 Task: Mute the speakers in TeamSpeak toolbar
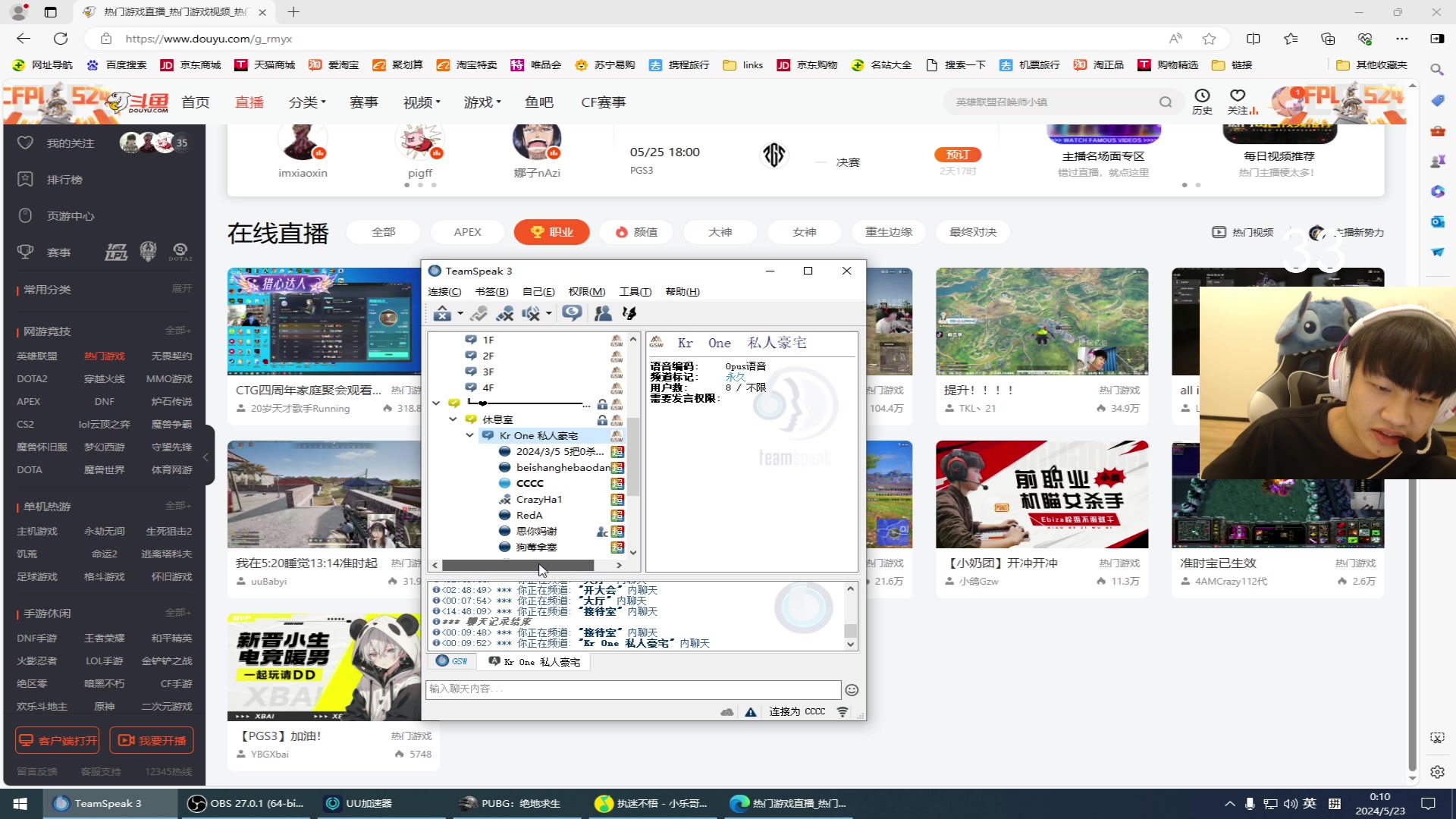tap(531, 313)
